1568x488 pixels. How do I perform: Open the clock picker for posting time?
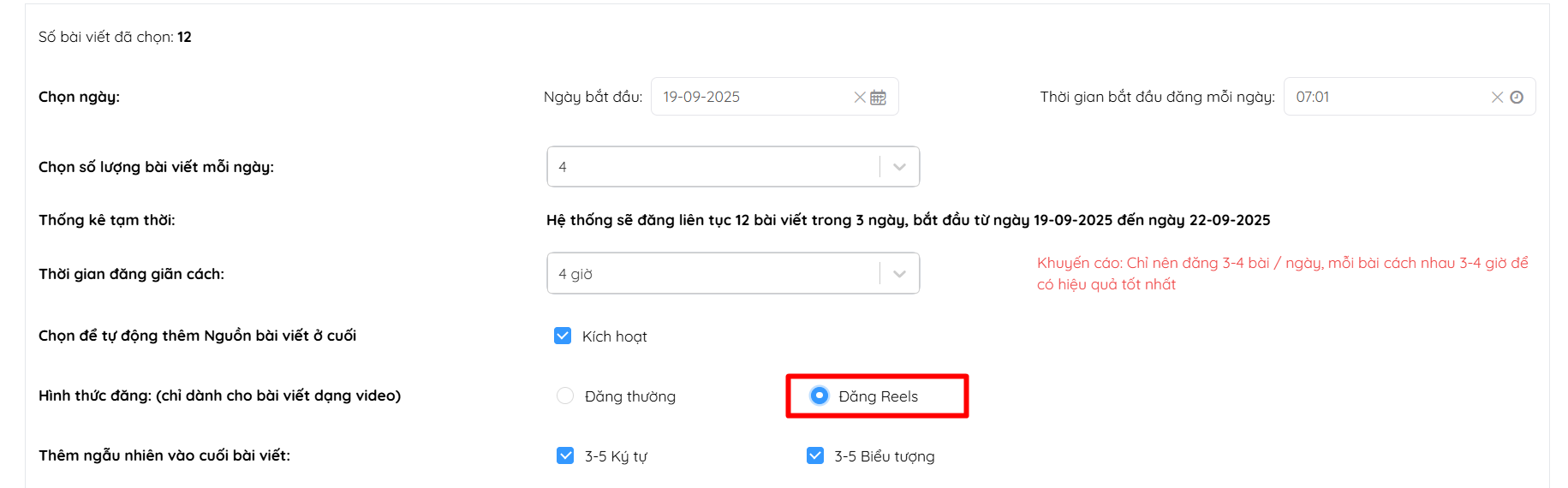click(1517, 98)
